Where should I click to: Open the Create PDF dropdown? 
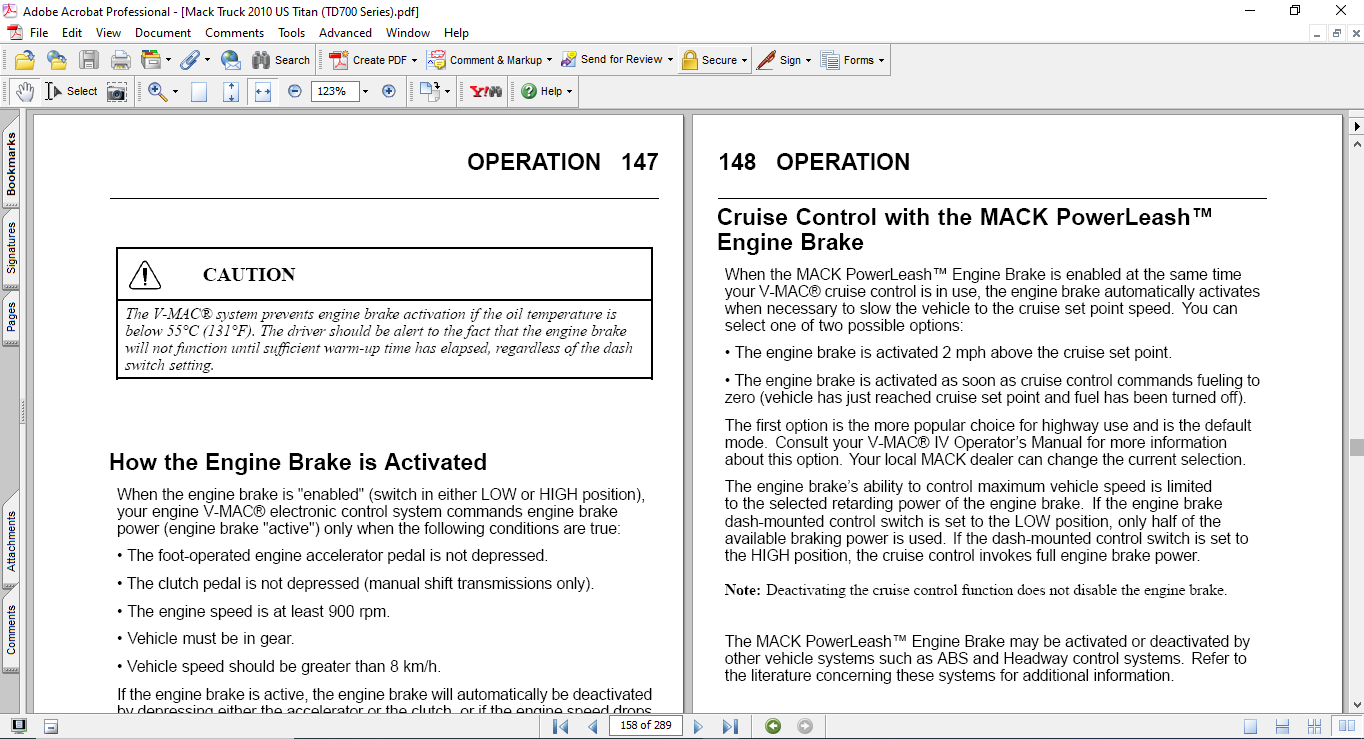click(x=373, y=60)
